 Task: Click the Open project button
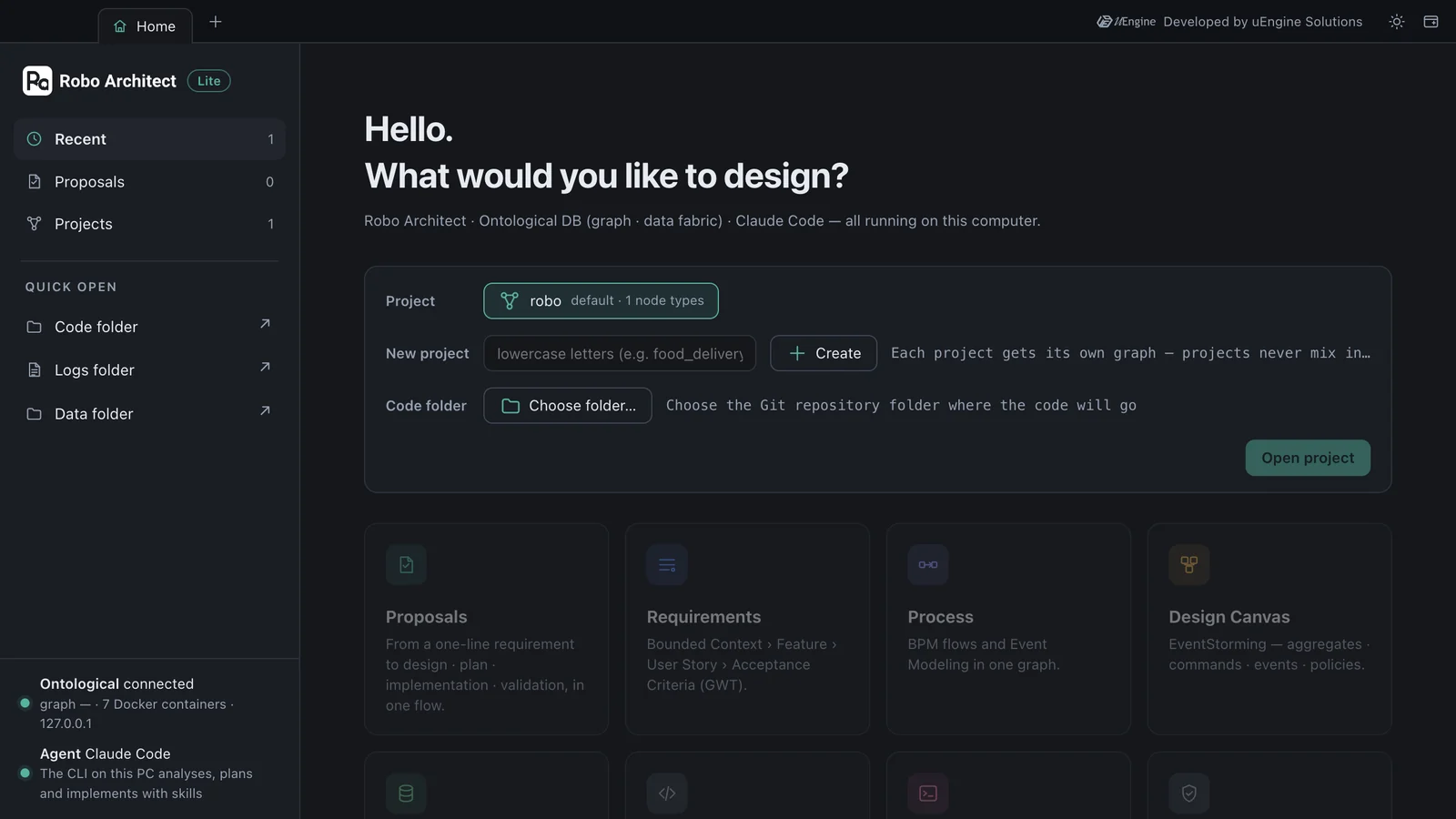1308,458
